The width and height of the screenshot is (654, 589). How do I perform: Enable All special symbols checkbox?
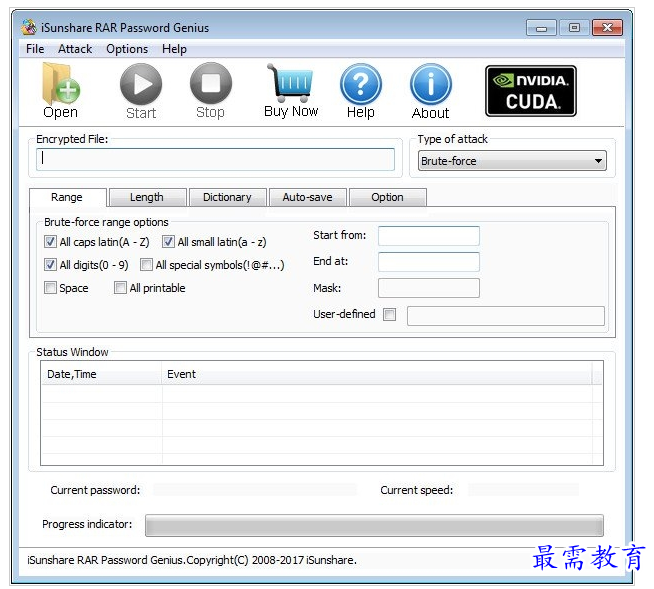click(x=146, y=264)
